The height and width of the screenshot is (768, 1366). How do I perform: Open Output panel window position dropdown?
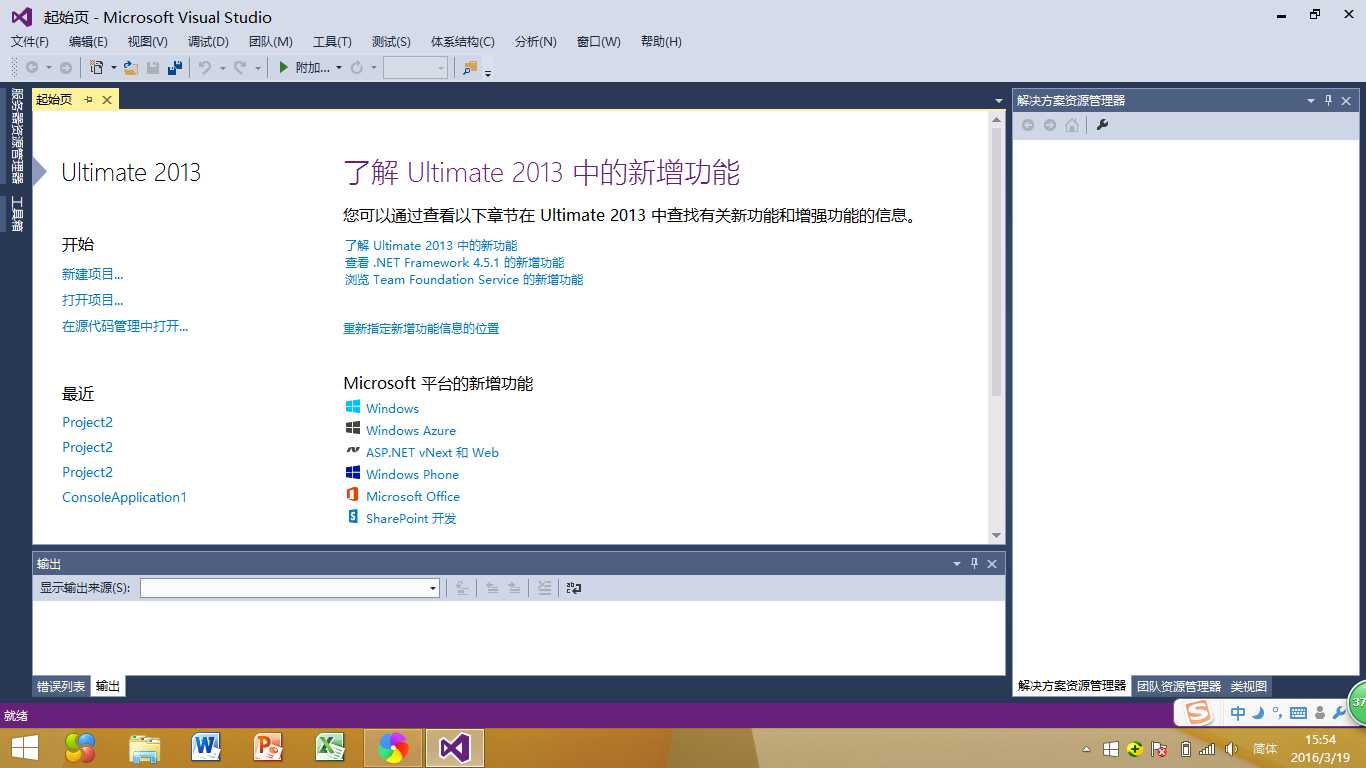[957, 564]
